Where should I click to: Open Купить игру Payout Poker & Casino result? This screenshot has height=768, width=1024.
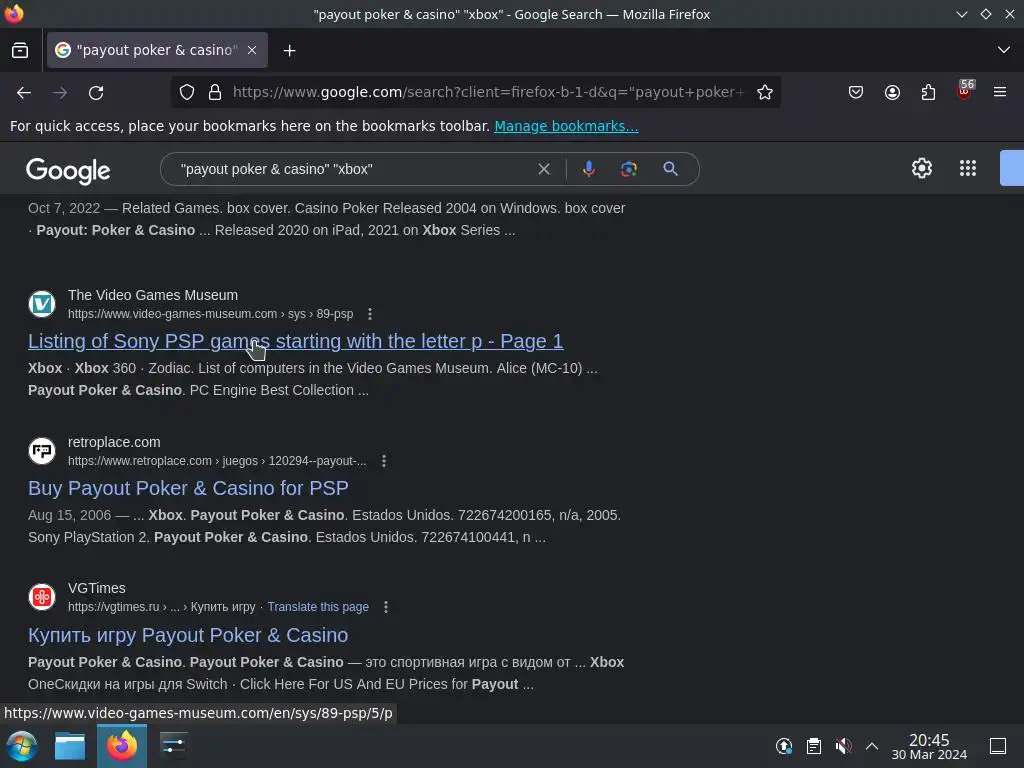[188, 635]
